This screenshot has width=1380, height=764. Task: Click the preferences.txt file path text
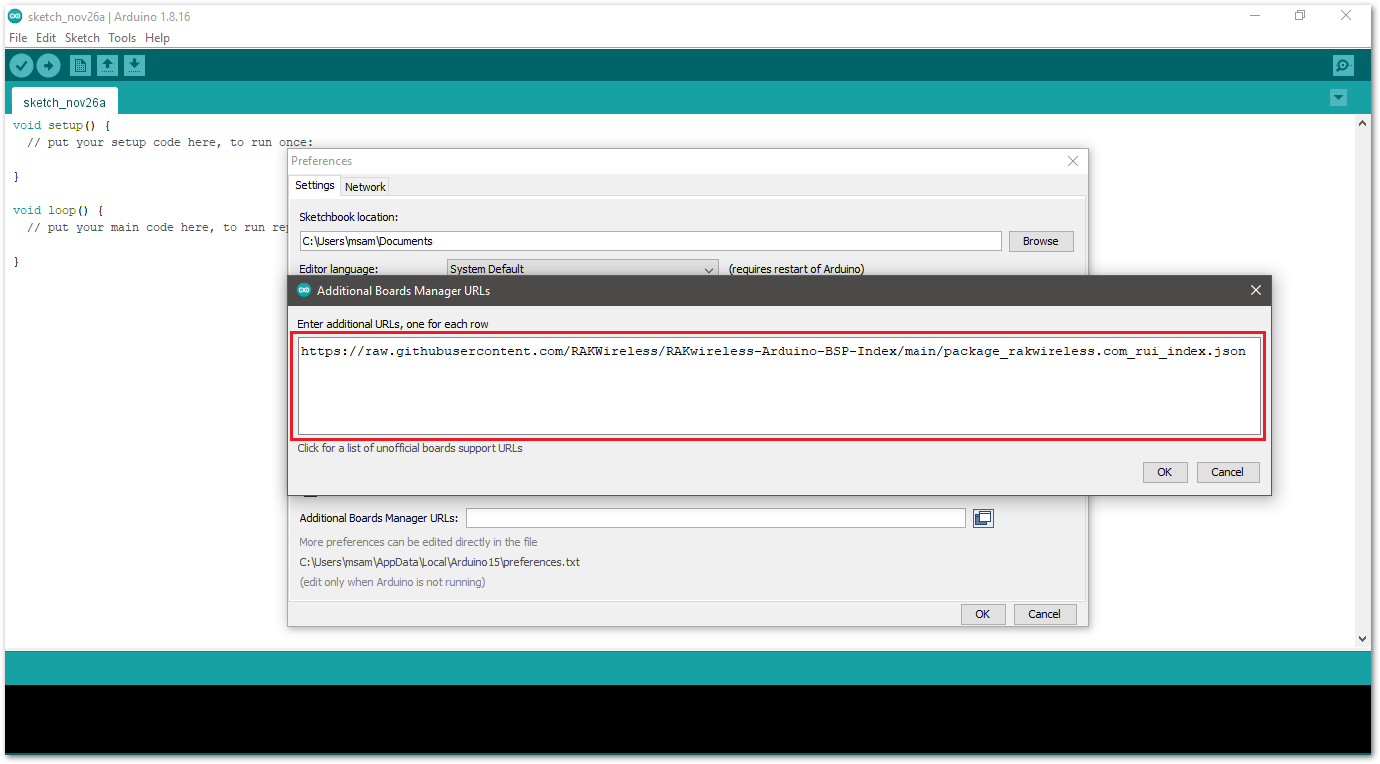[x=439, y=562]
